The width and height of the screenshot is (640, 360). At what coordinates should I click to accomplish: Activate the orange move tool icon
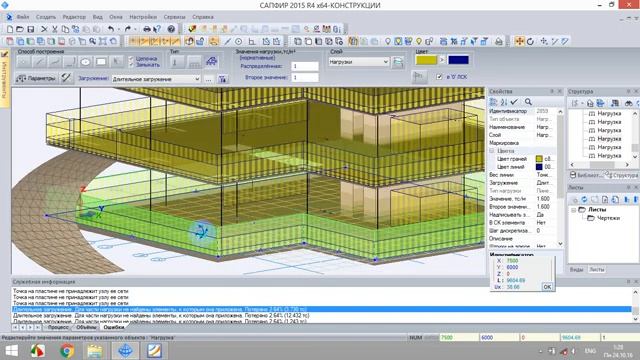pyautogui.click(x=519, y=41)
